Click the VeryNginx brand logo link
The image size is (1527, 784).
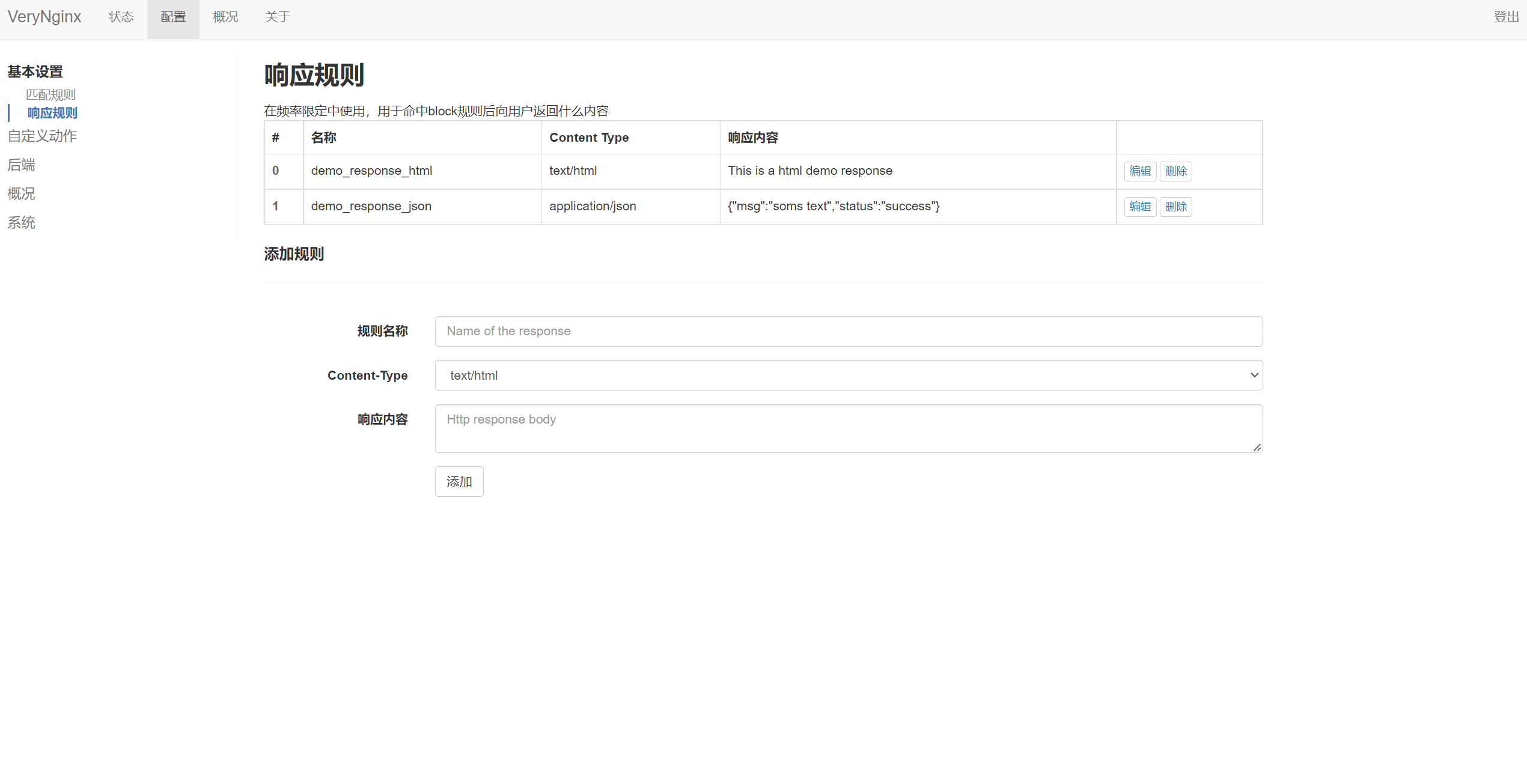tap(44, 17)
